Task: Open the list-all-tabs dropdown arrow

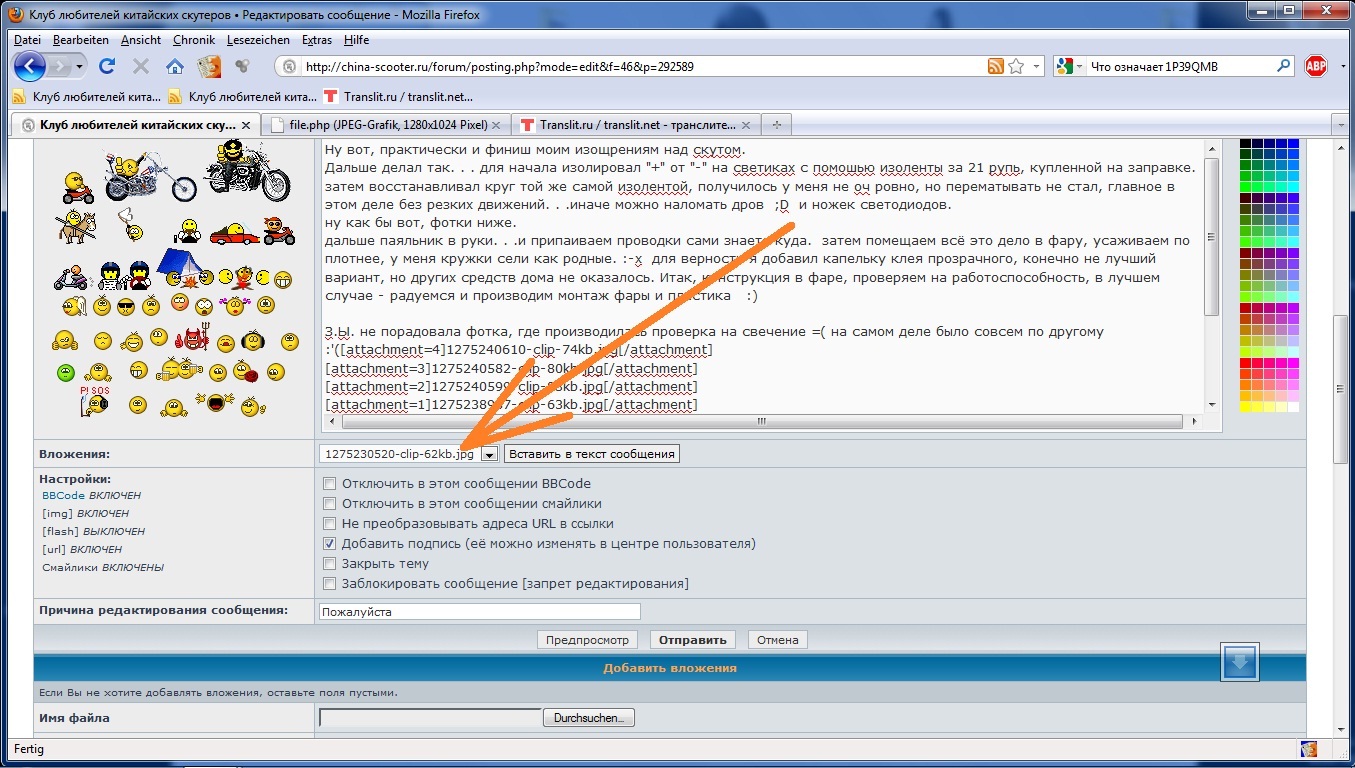Action: pos(1340,125)
